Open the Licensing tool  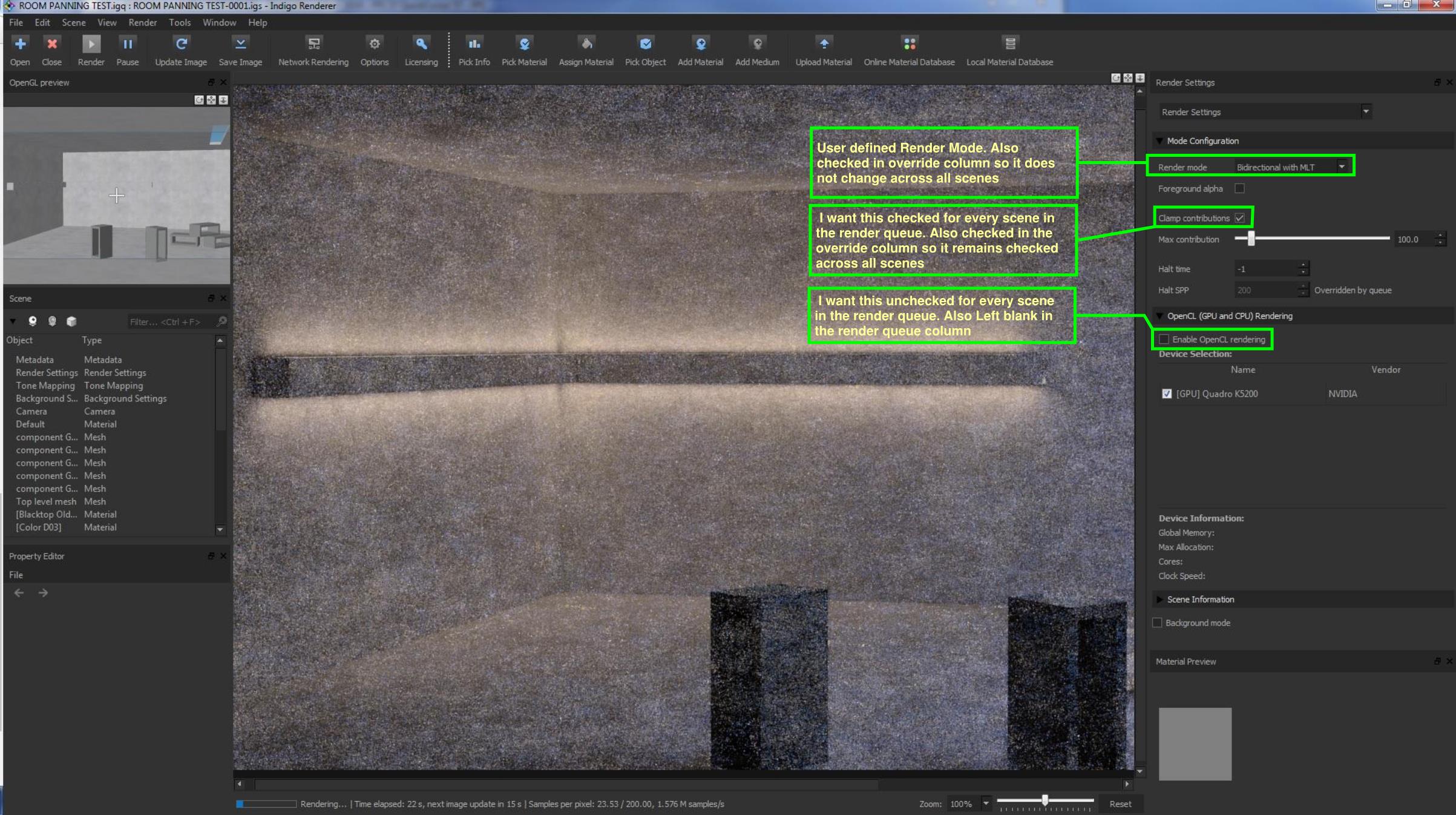[x=421, y=44]
